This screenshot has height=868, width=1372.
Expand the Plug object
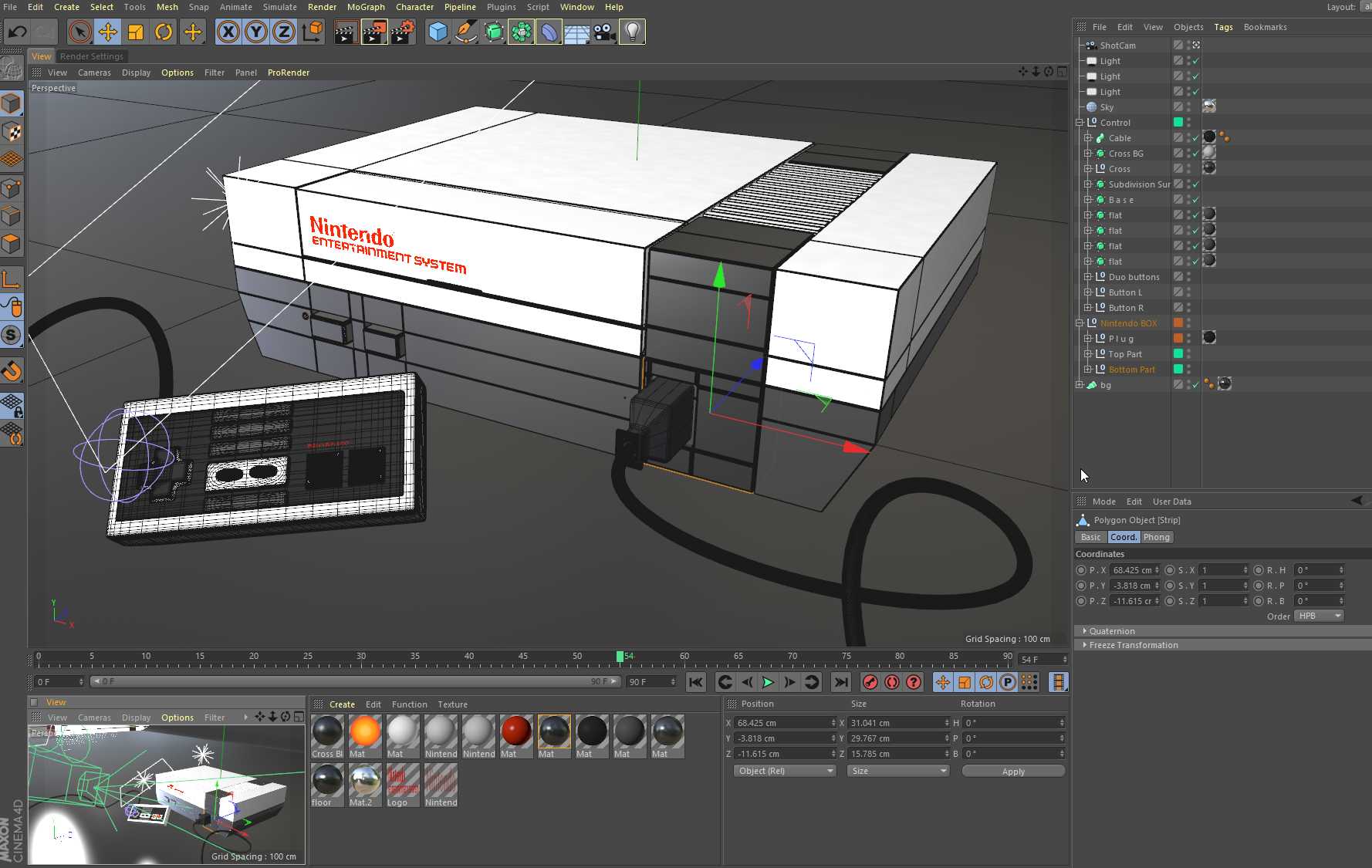(1088, 339)
